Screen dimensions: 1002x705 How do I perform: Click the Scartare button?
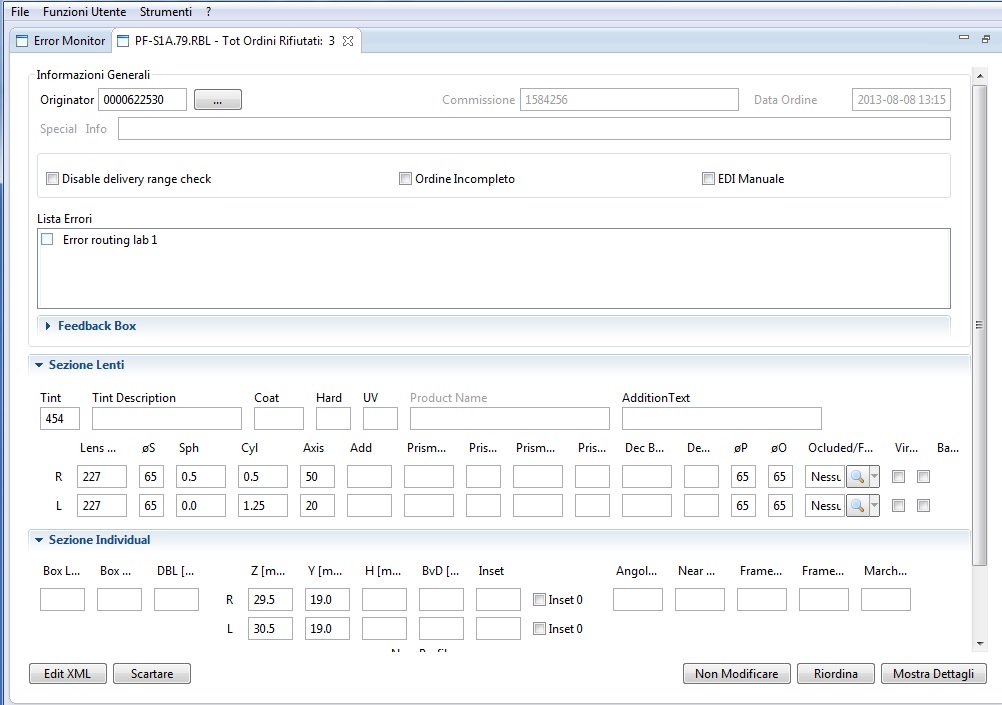pyautogui.click(x=152, y=674)
